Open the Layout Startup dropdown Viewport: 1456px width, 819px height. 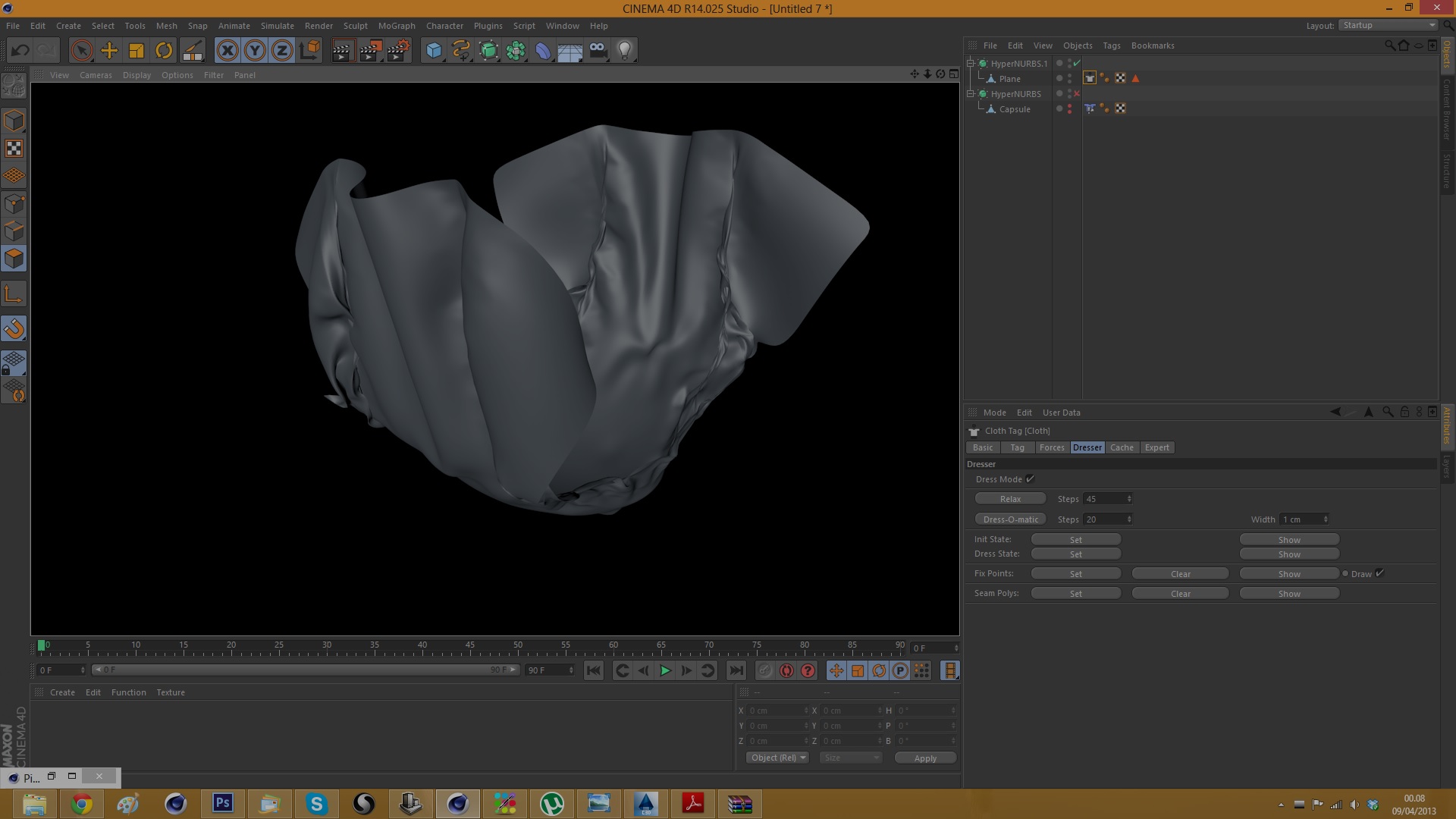click(1388, 25)
